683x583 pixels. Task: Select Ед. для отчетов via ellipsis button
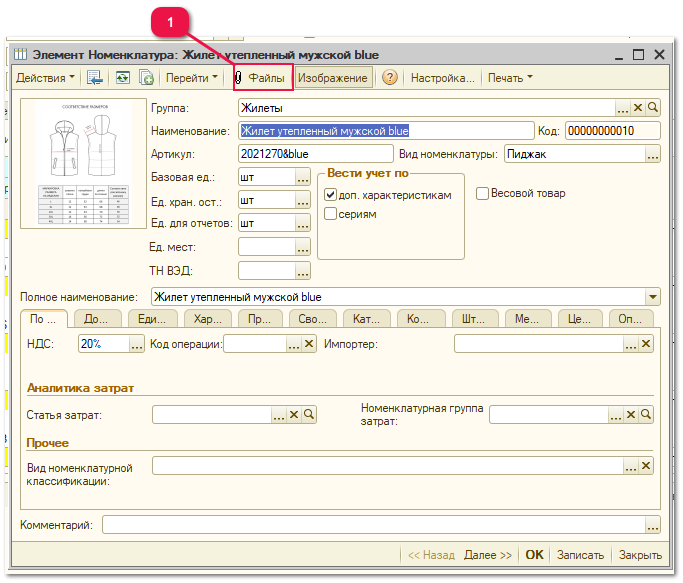tap(303, 223)
